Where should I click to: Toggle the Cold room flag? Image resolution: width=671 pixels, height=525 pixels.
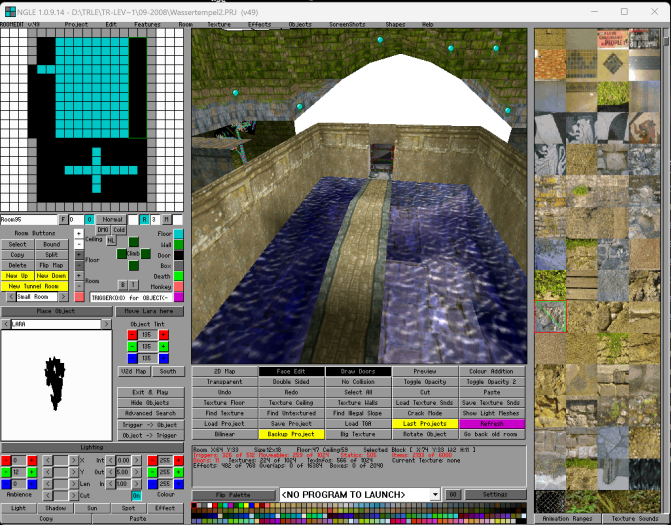pyautogui.click(x=119, y=230)
